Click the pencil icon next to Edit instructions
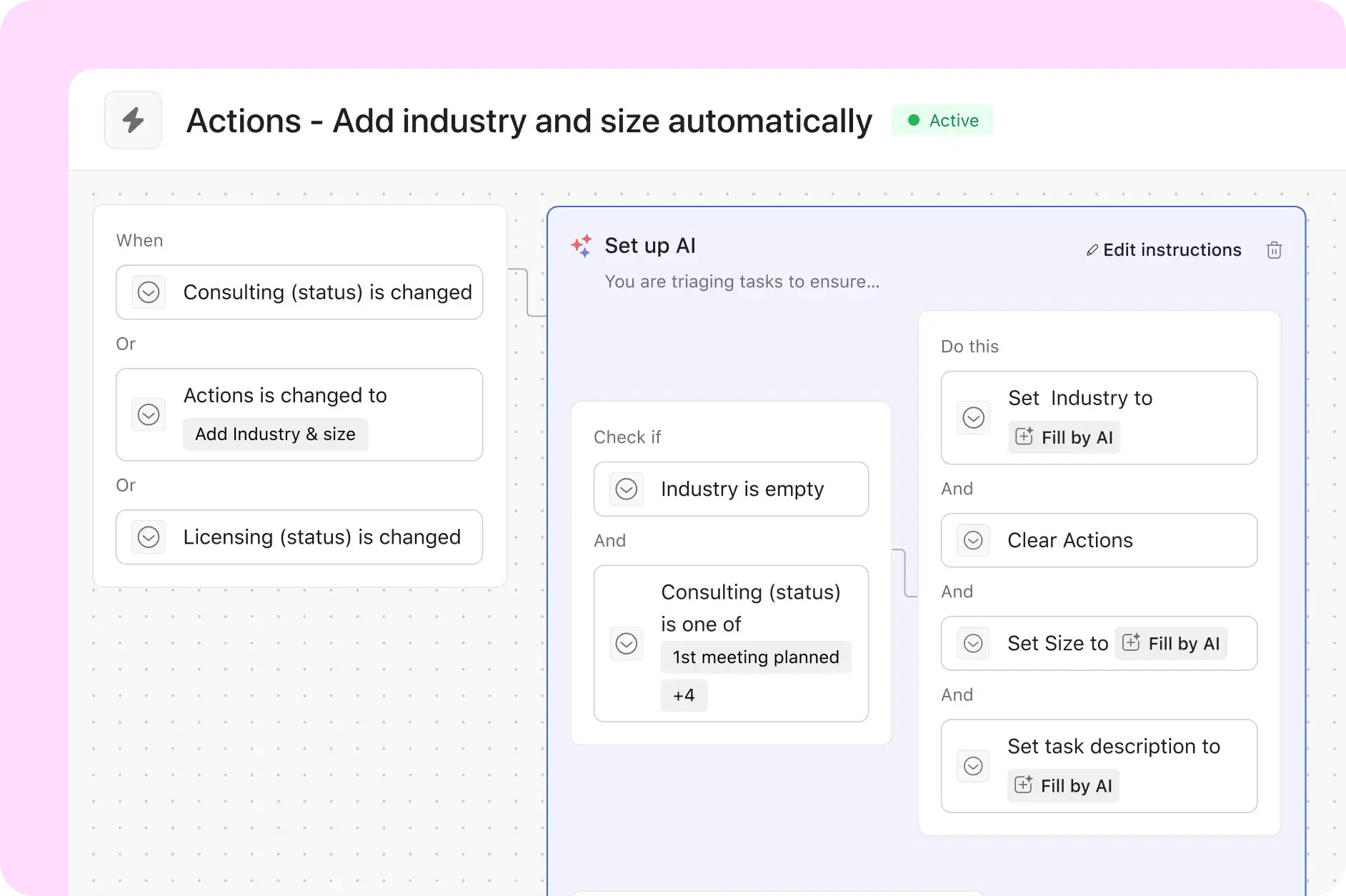 (x=1092, y=250)
